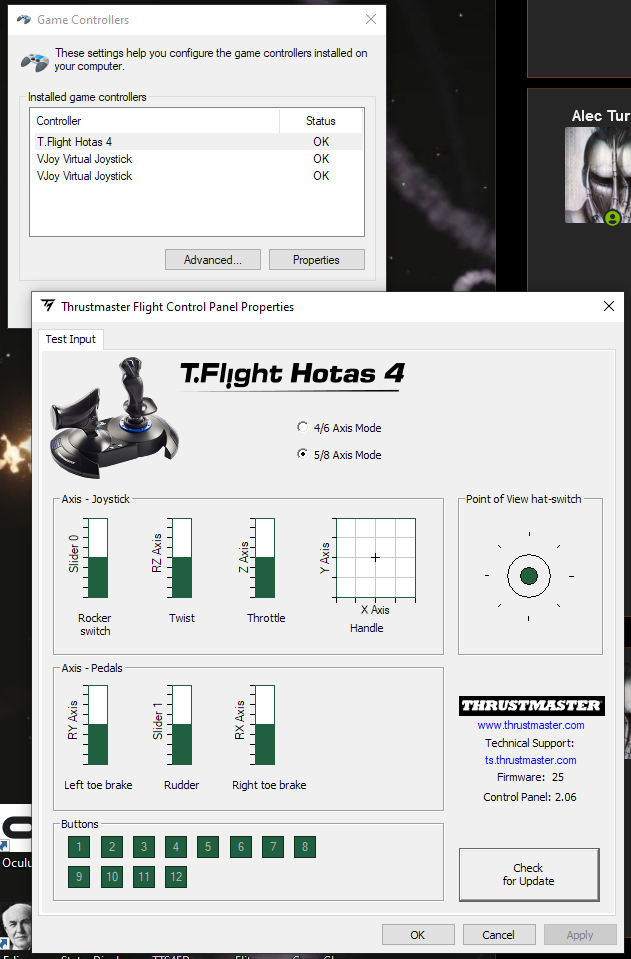Image resolution: width=631 pixels, height=959 pixels.
Task: Click Cancel in Thrustmaster properties
Action: click(x=498, y=935)
